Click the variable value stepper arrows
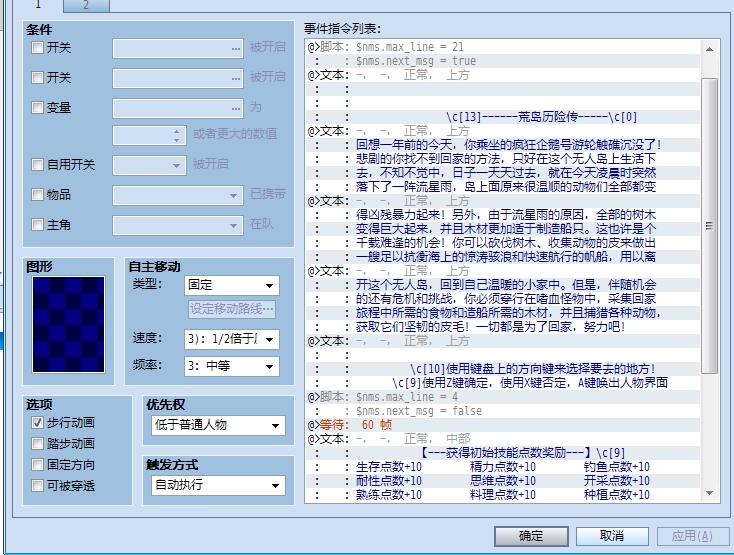This screenshot has width=734, height=555. pos(176,136)
